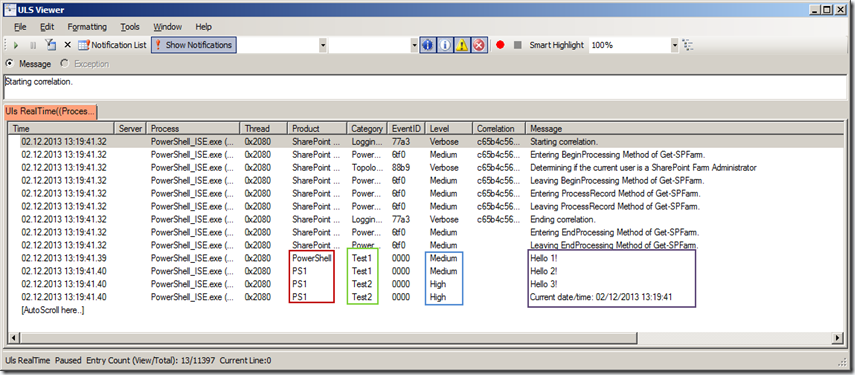Click the Product column header
Viewport: 855px width, 375px height.
point(317,129)
